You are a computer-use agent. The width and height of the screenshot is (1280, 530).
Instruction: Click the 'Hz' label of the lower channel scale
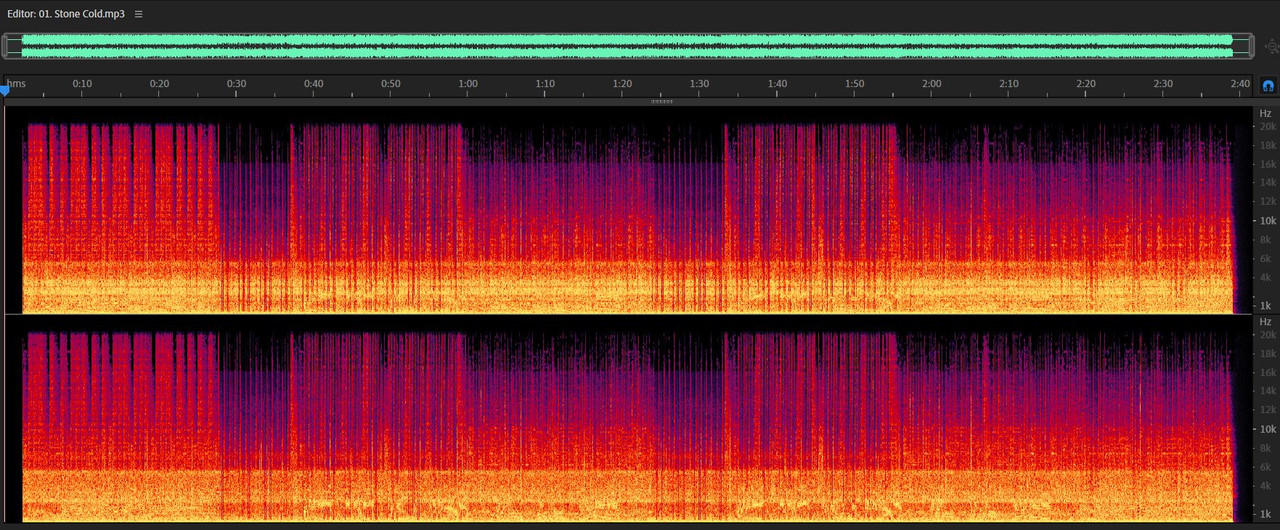click(1265, 322)
